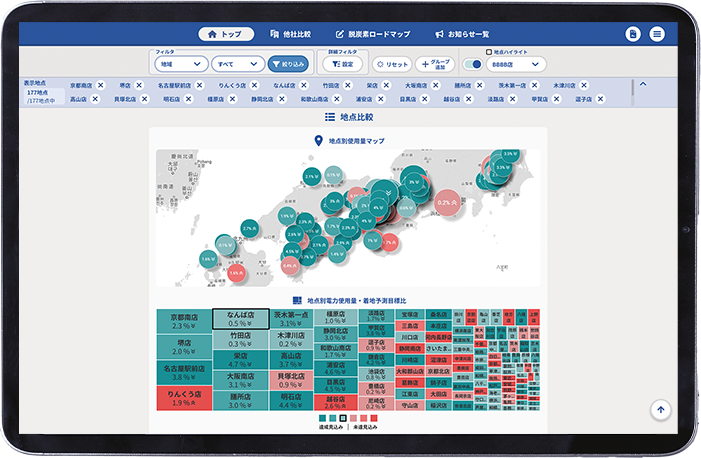Click the リセット reset button
This screenshot has width=701, height=458.
(391, 64)
